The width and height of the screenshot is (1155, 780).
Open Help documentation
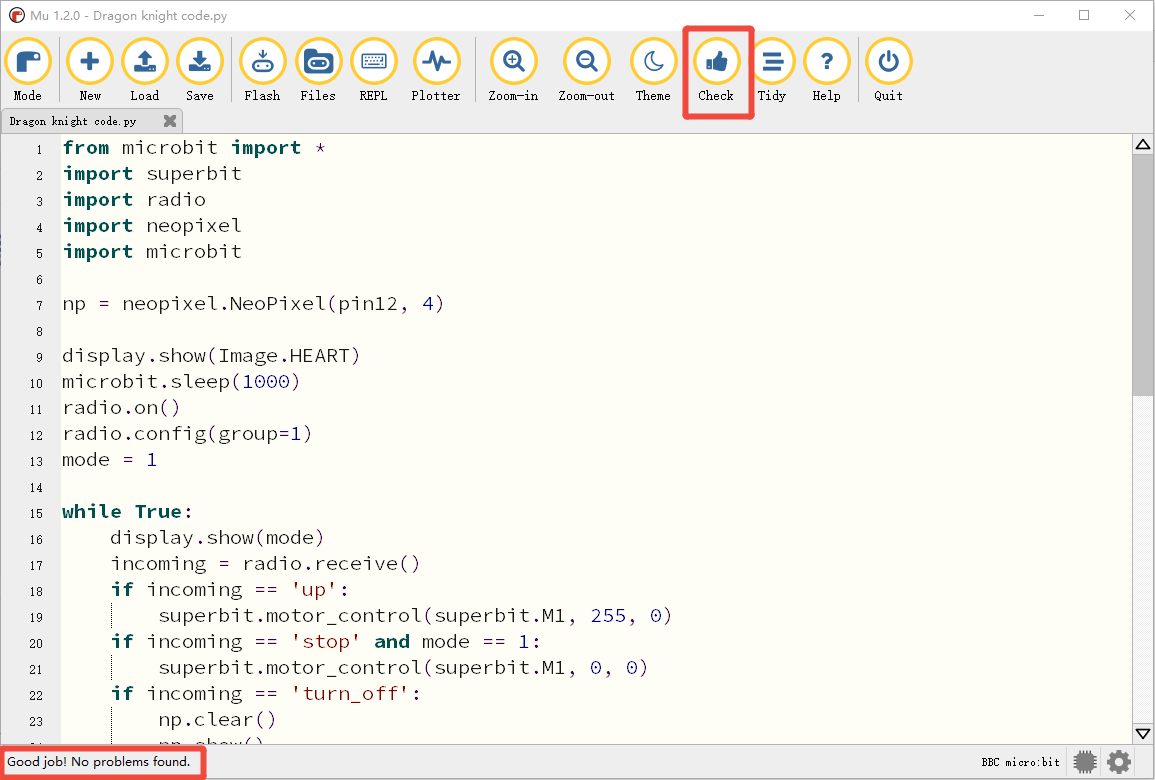point(826,71)
